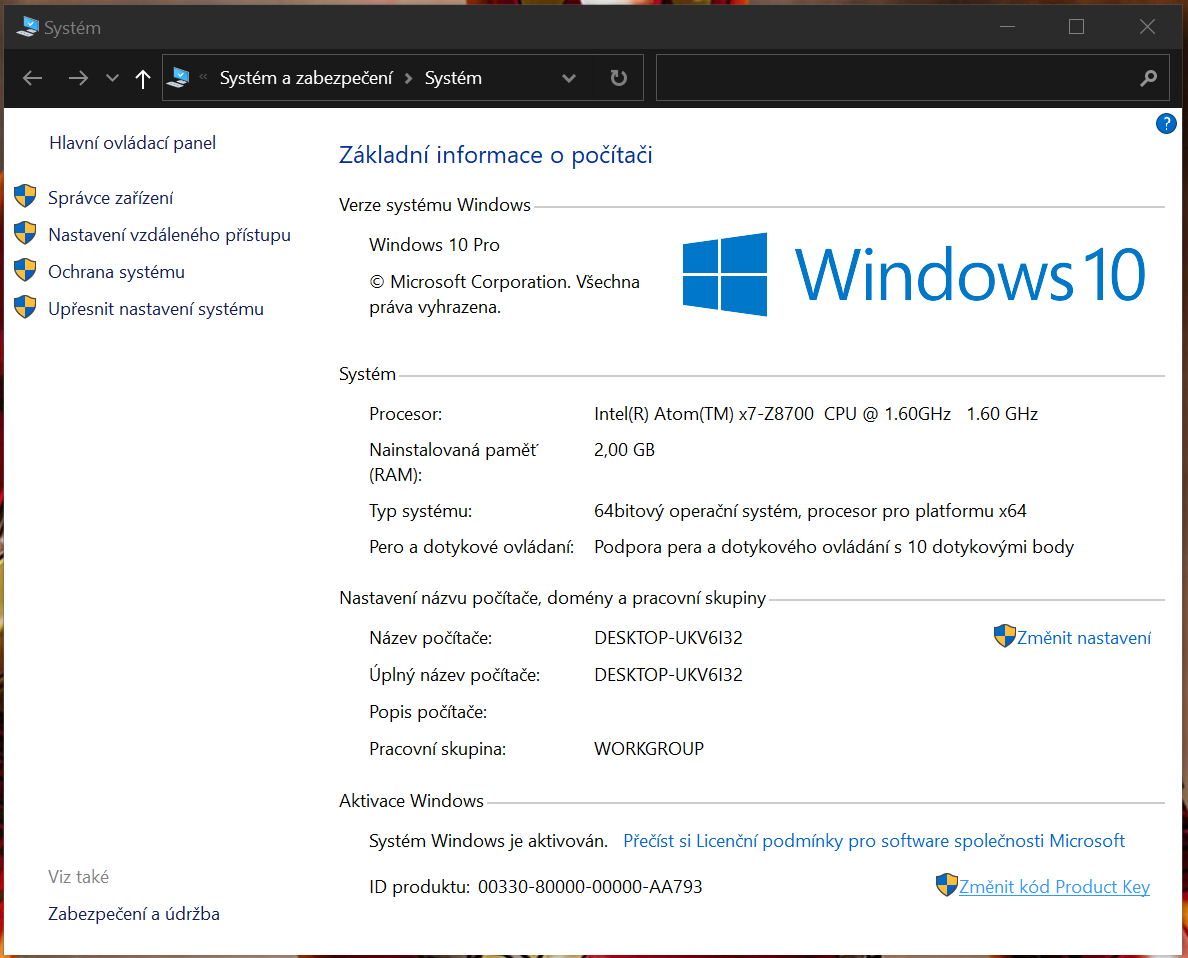Viewport: 1188px width, 958px height.
Task: Click the search magnifier icon
Action: pos(1149,77)
